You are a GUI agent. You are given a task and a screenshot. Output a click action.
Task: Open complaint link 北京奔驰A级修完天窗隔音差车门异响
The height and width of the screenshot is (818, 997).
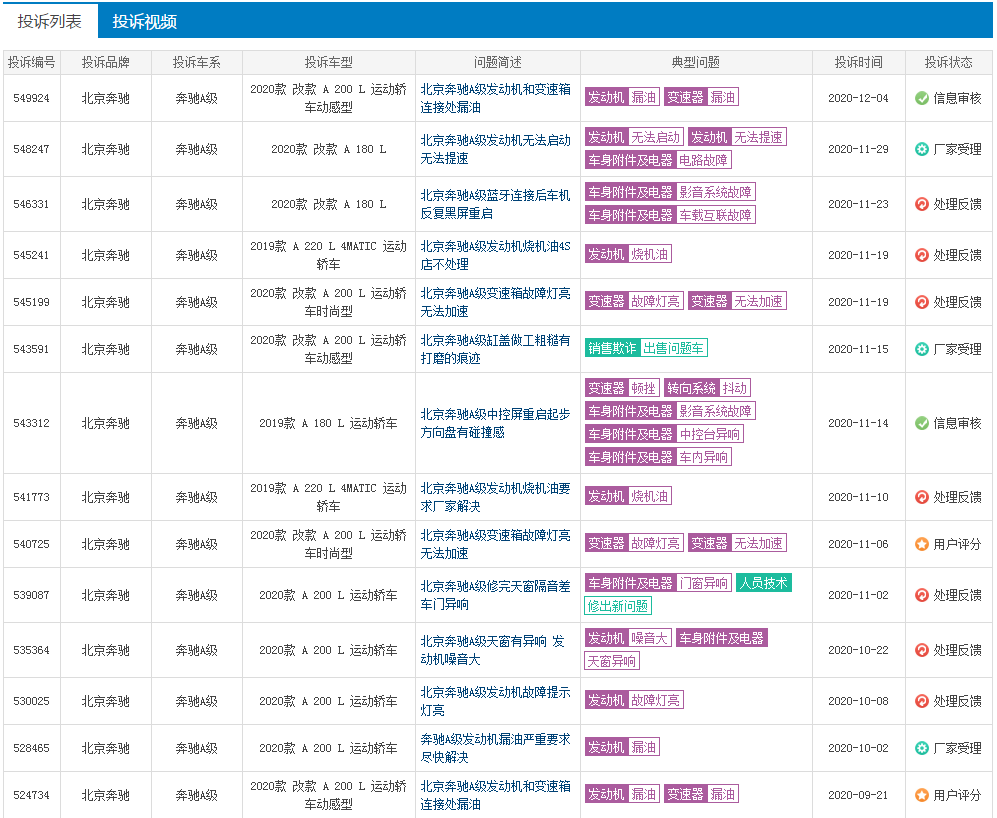point(495,595)
